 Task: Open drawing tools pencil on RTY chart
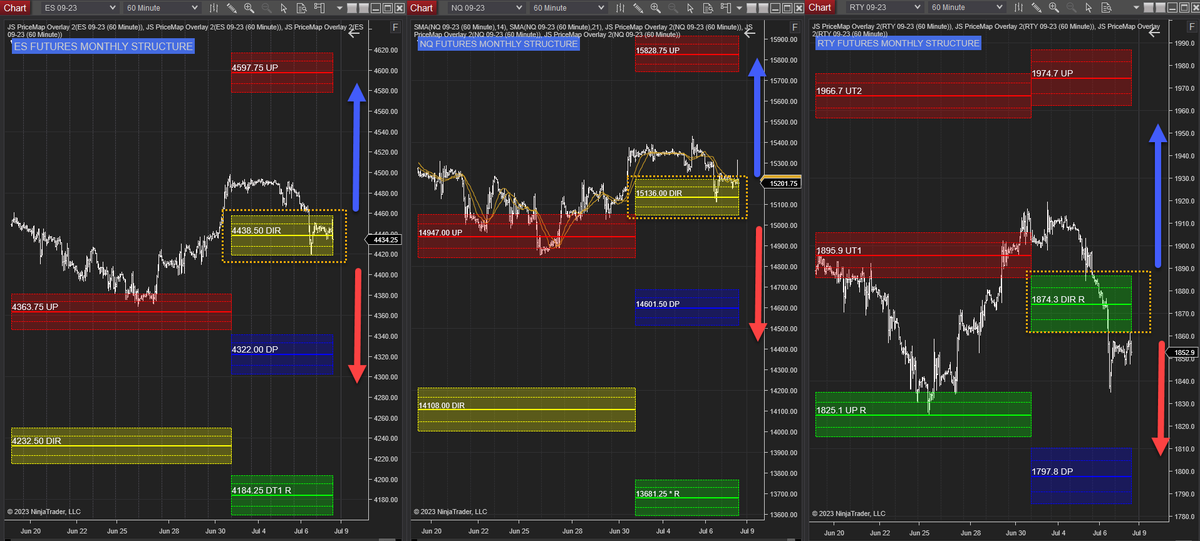1036,8
